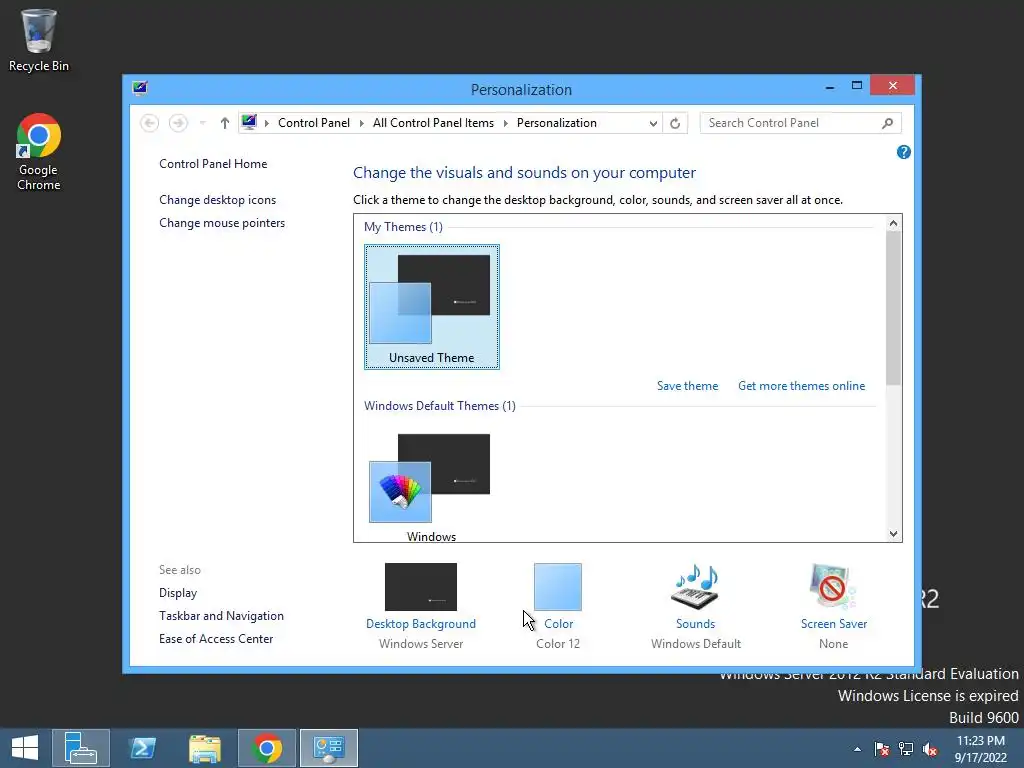Viewport: 1024px width, 768px height.
Task: Select the Unsaved Theme thumbnail
Action: [432, 307]
